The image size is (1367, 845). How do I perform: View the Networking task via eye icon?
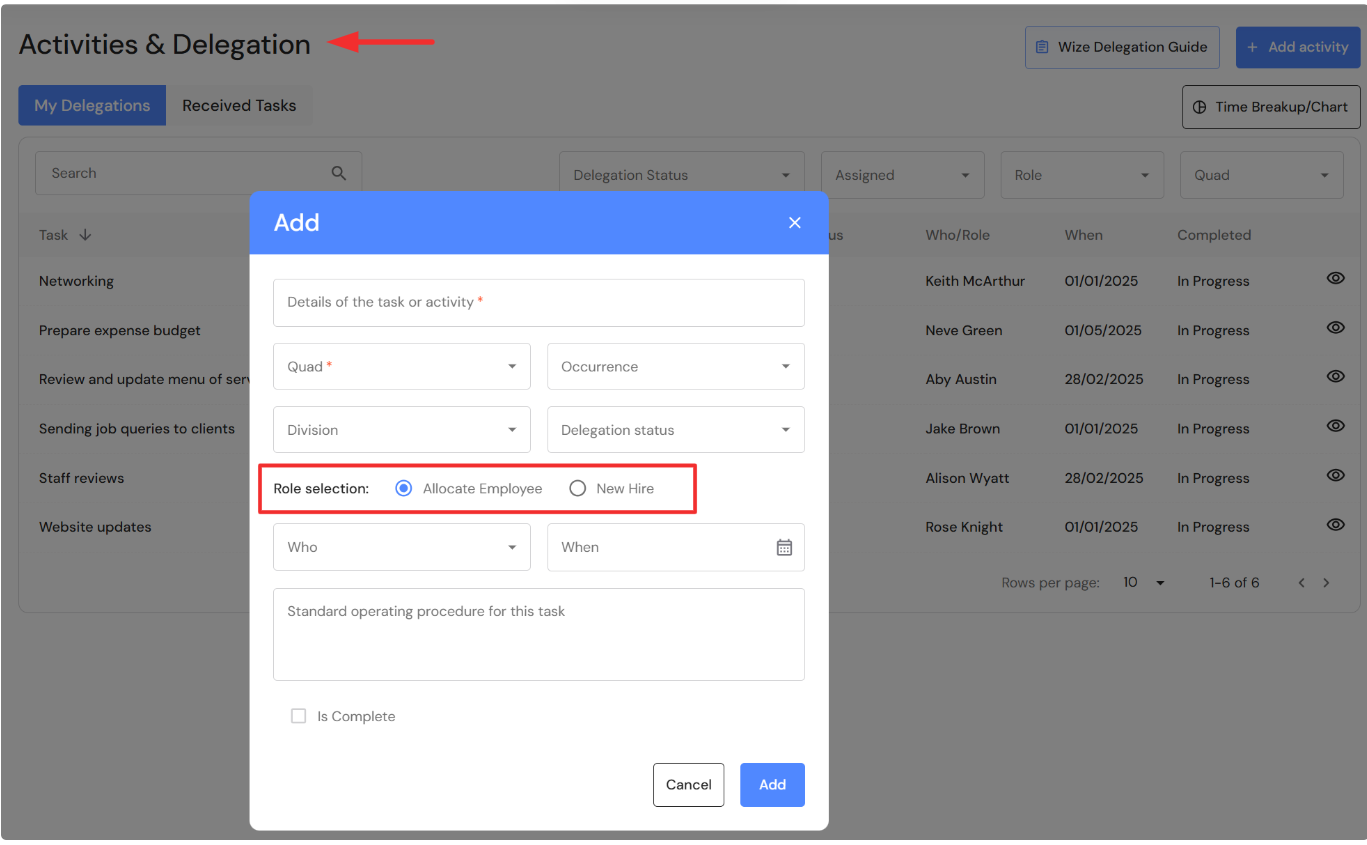[1335, 278]
